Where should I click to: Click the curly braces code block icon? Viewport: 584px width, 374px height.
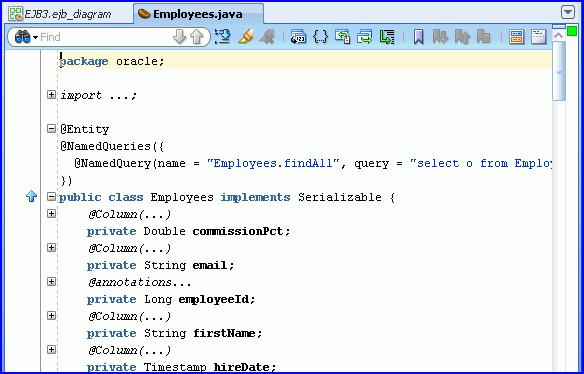click(320, 37)
